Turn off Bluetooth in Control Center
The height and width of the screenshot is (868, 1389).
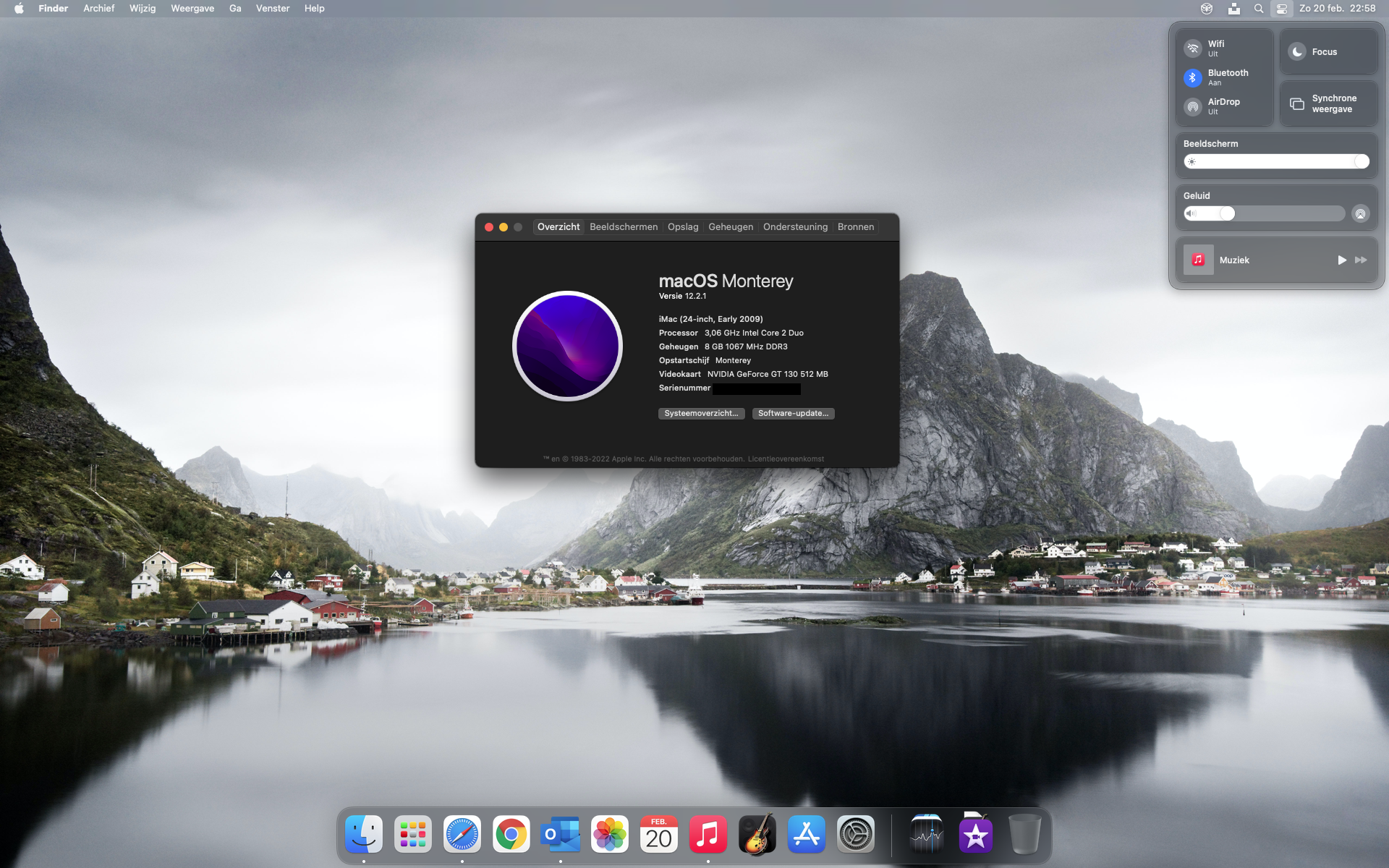[x=1193, y=77]
